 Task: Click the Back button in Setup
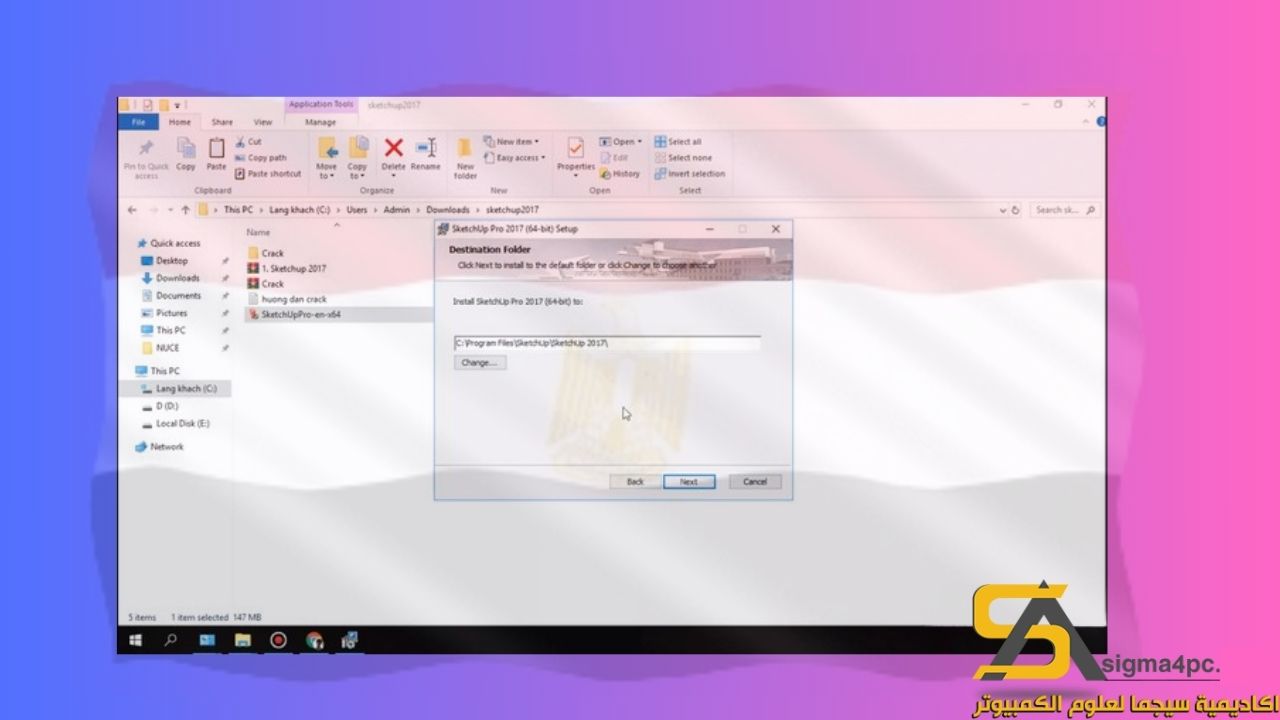click(x=635, y=482)
